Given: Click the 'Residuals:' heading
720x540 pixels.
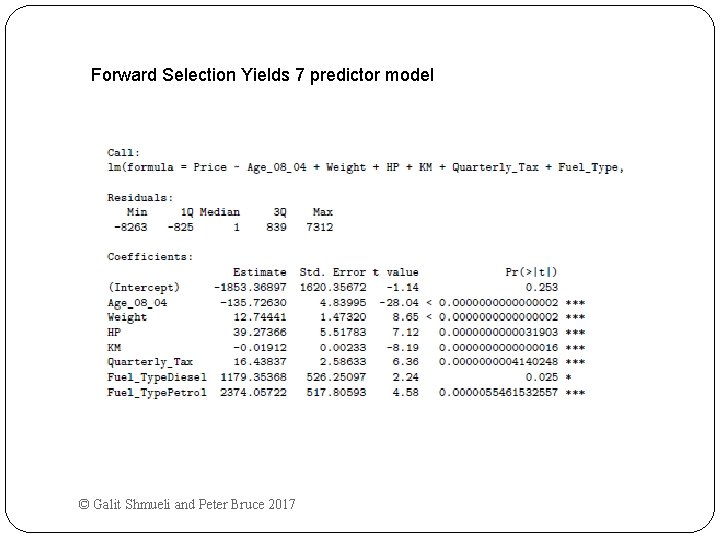Looking at the screenshot, I should [140, 197].
